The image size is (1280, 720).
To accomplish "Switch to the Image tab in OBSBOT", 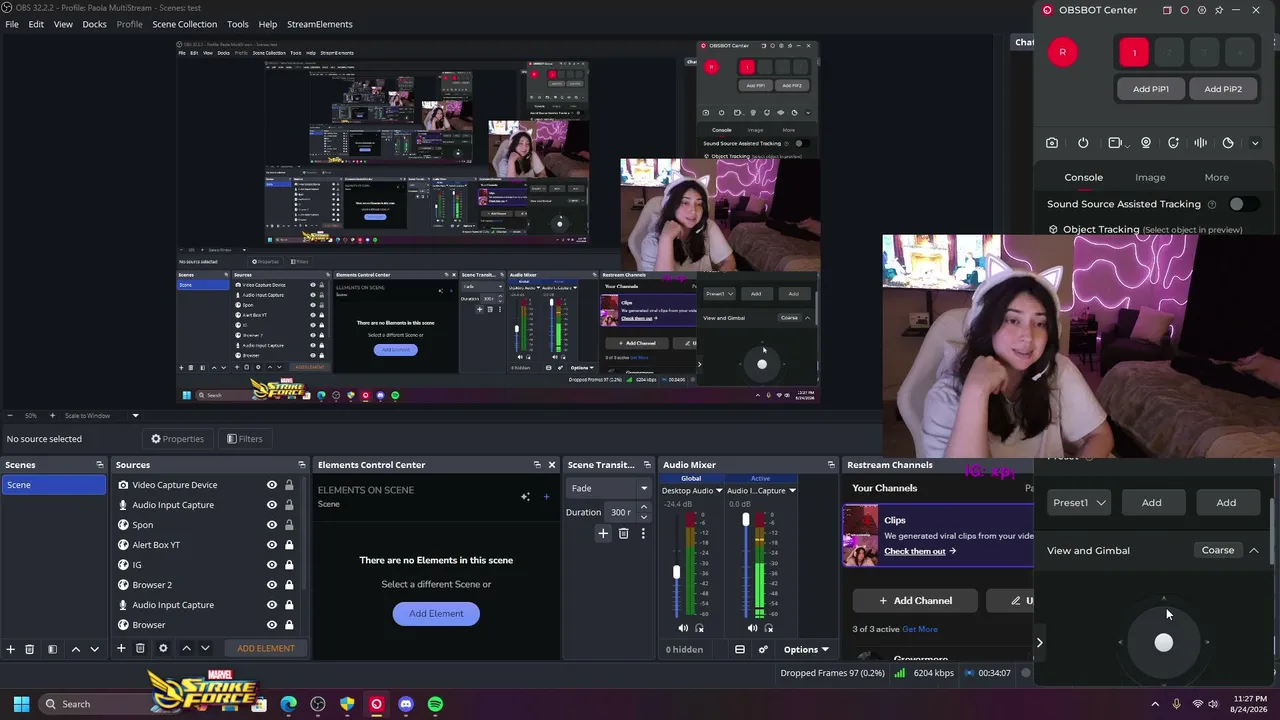I will (1150, 178).
